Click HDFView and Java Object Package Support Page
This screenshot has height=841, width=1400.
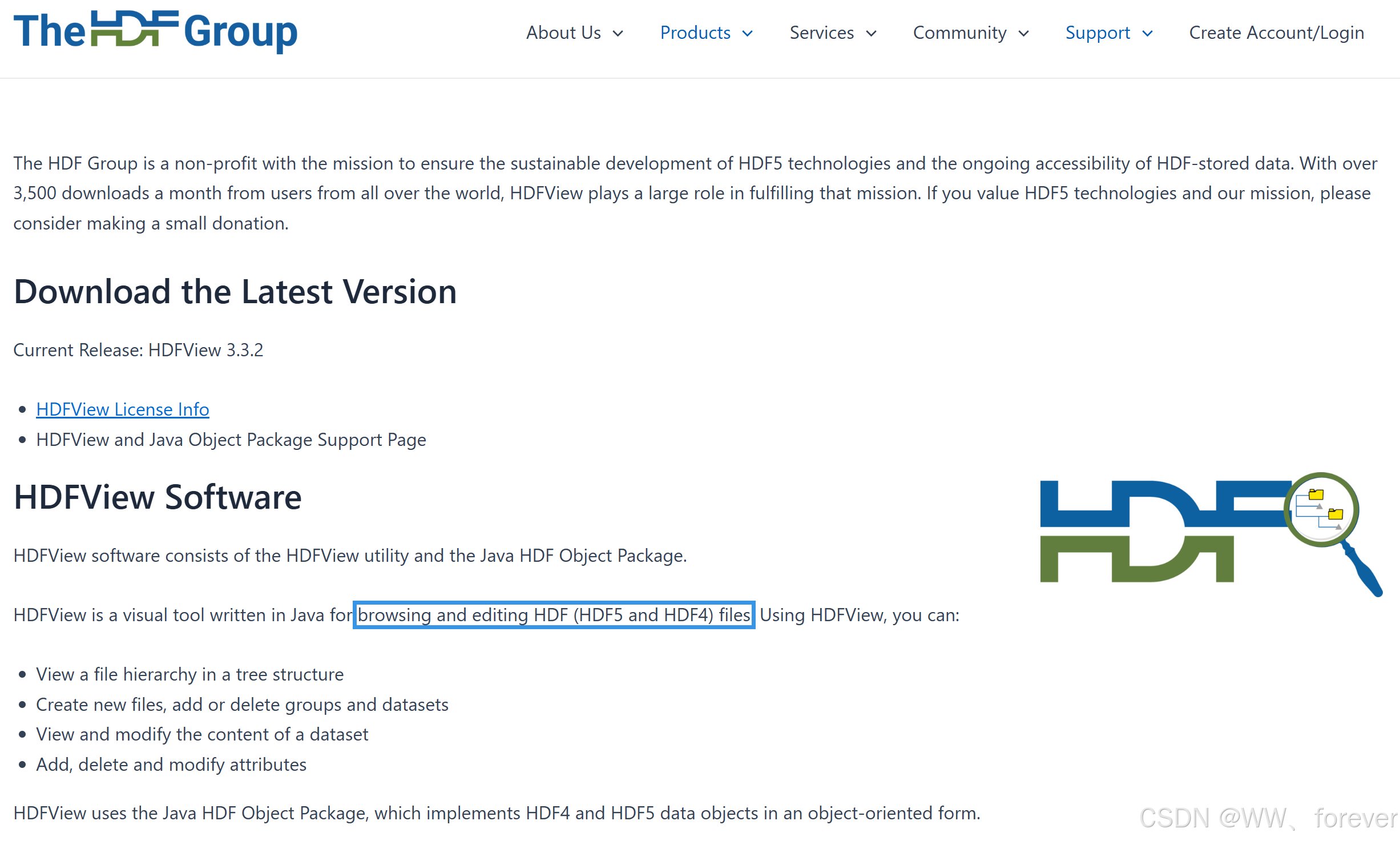click(x=231, y=440)
